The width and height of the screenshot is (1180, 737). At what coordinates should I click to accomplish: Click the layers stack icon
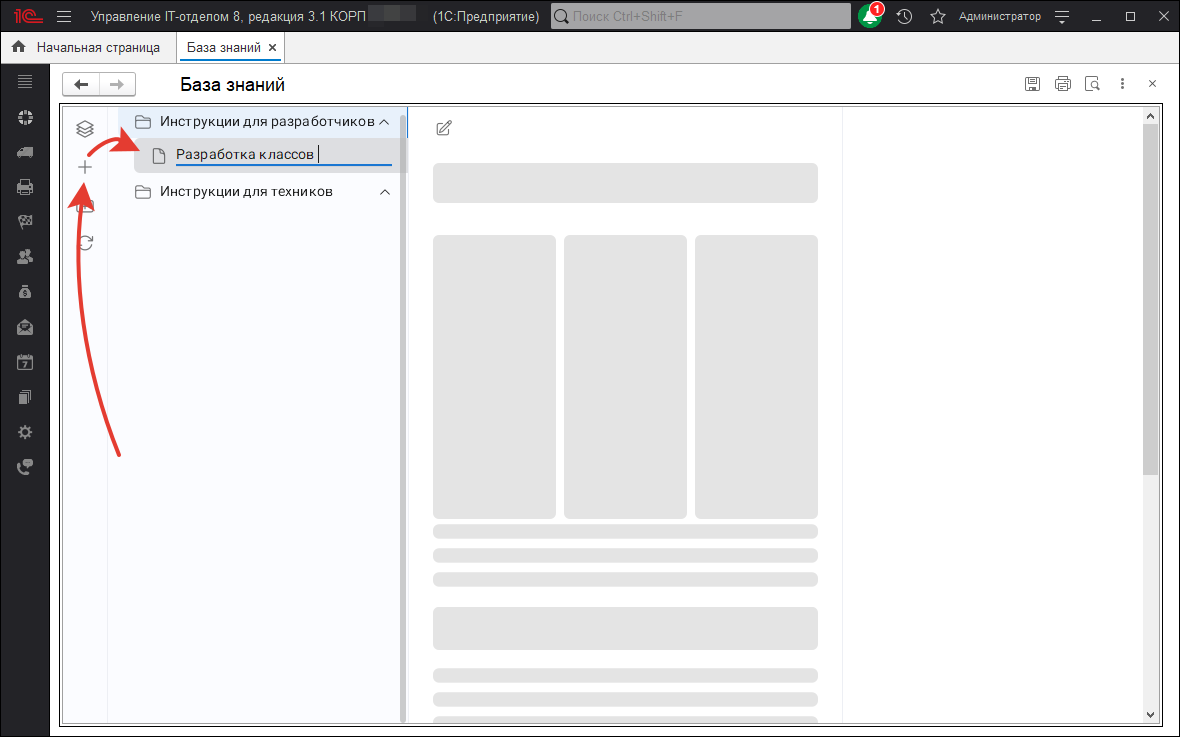click(85, 128)
